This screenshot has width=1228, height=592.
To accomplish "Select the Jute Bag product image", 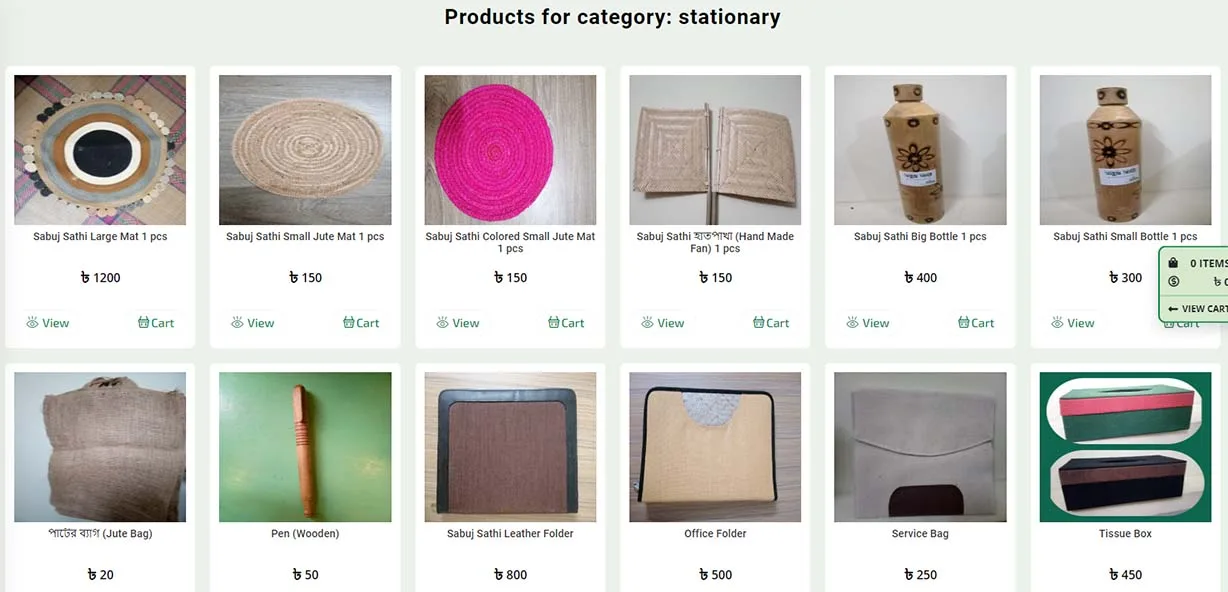I will click(100, 447).
